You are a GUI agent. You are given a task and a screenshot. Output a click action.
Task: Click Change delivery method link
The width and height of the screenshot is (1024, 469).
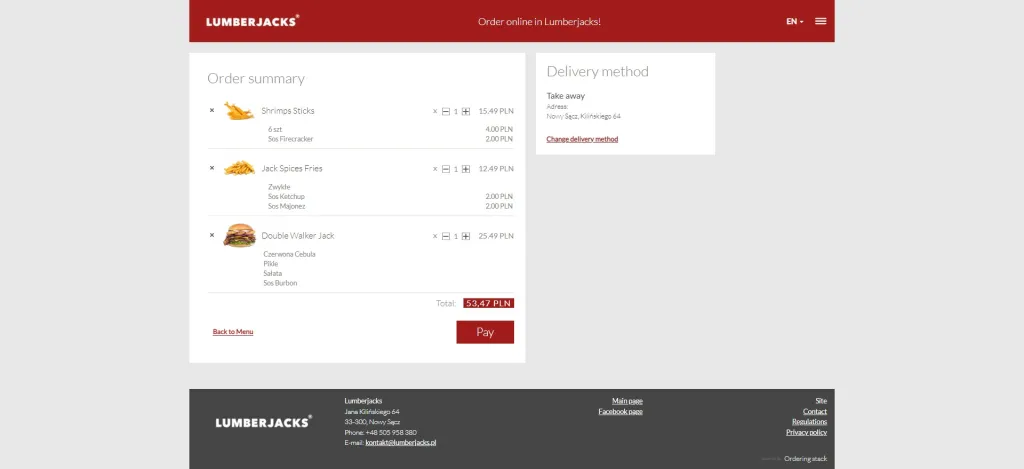tap(582, 139)
